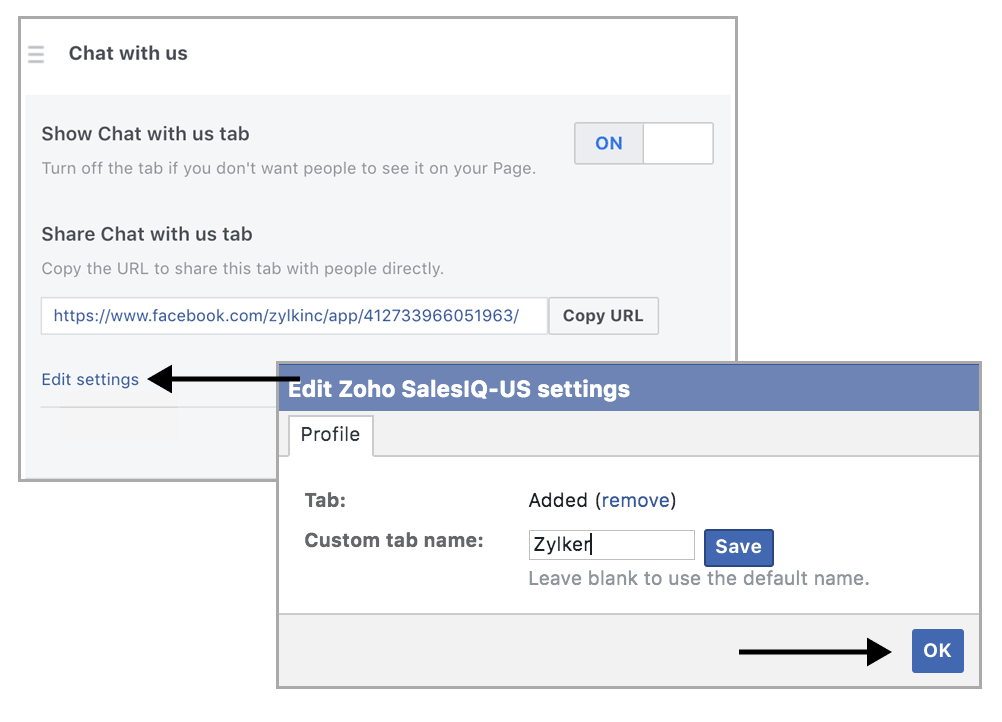Screen dimensions: 1002x722
Task: Click the 'Share Chat with us tab' heading
Action: tap(146, 234)
